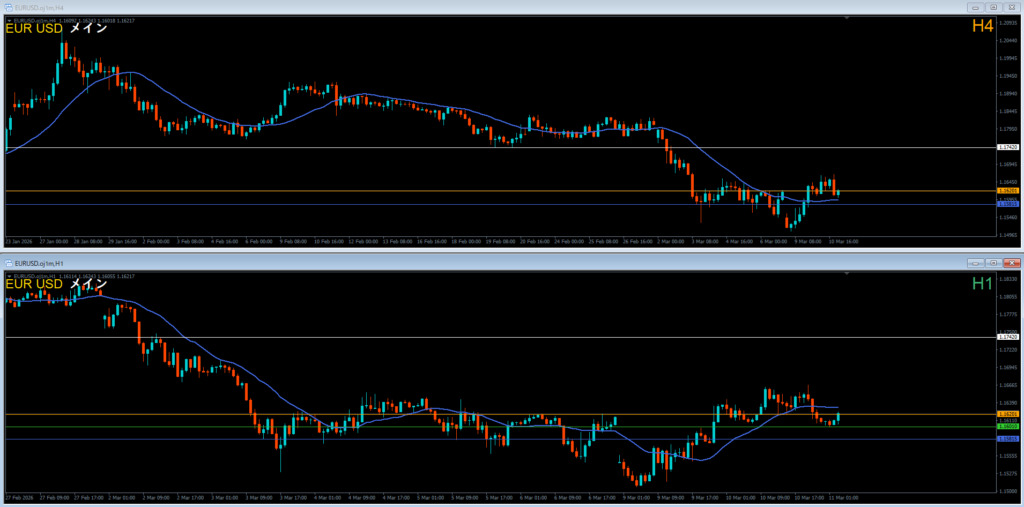1024x507 pixels.
Task: Click the chart shift triangle on H4 chart
Action: click(x=848, y=18)
